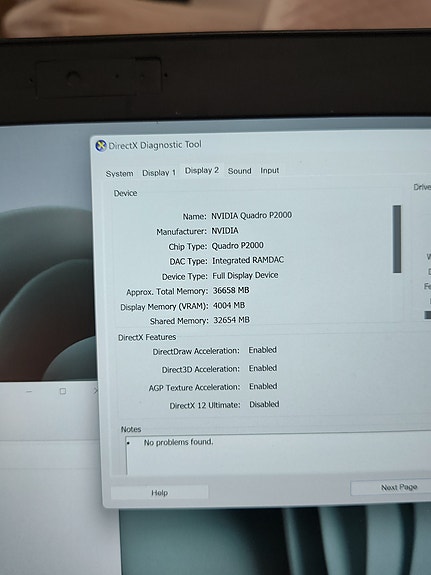Click the 'DirectX Features' group label
Viewport: 431px width, 575px height.
(147, 337)
